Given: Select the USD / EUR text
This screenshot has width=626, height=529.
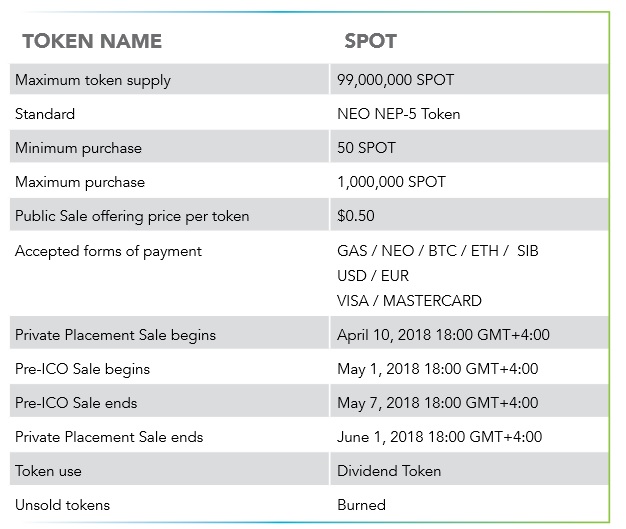Looking at the screenshot, I should click(373, 275).
